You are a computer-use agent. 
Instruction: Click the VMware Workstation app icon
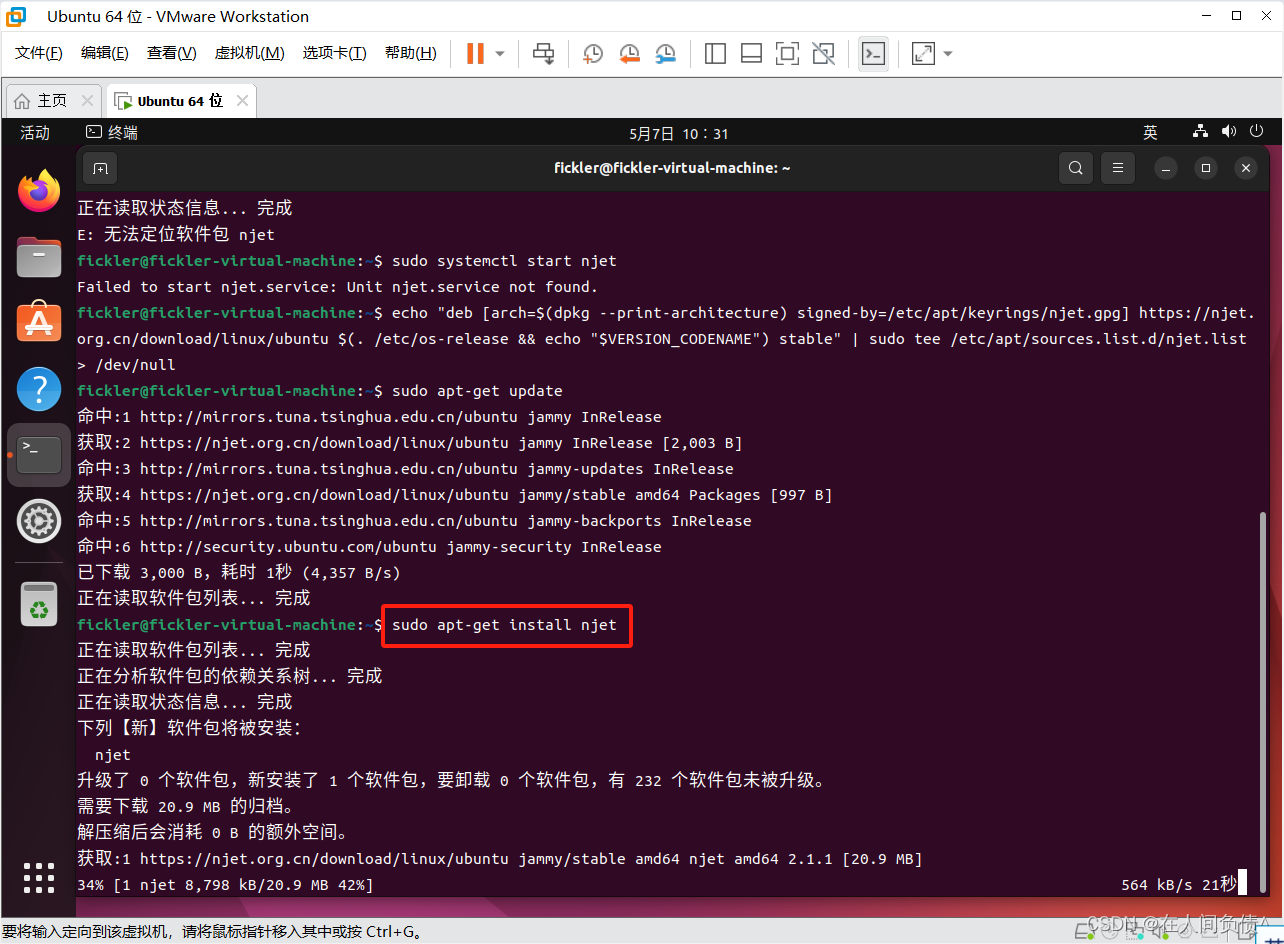[16, 16]
